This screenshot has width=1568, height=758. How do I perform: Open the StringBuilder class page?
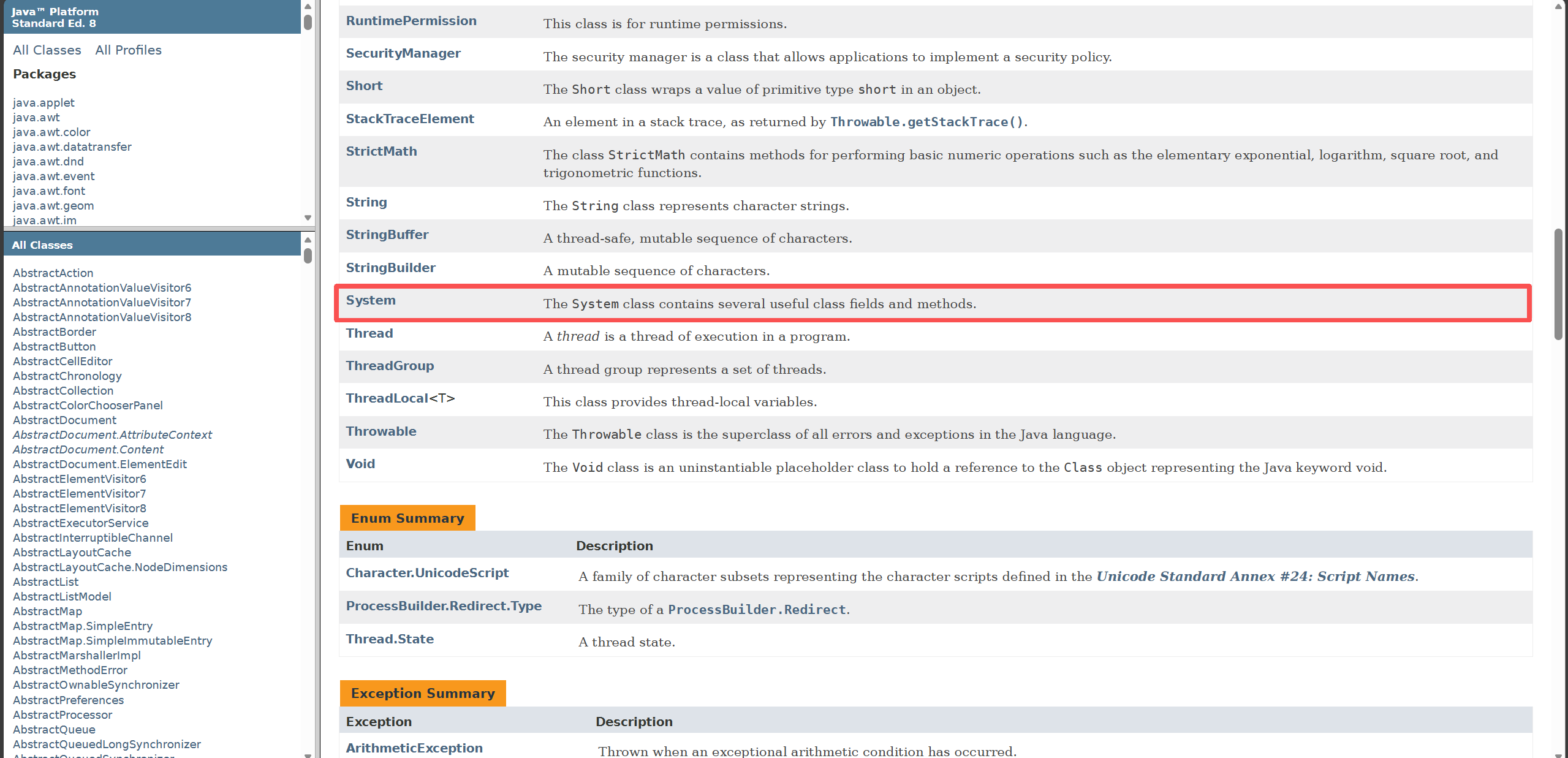(x=391, y=268)
